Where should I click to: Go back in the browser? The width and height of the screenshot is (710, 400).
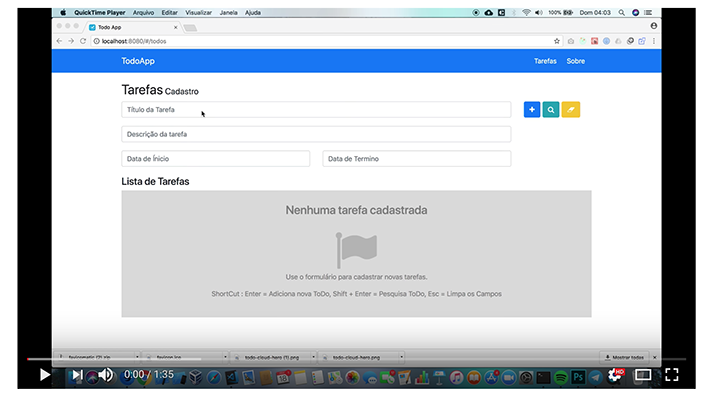pyautogui.click(x=59, y=41)
